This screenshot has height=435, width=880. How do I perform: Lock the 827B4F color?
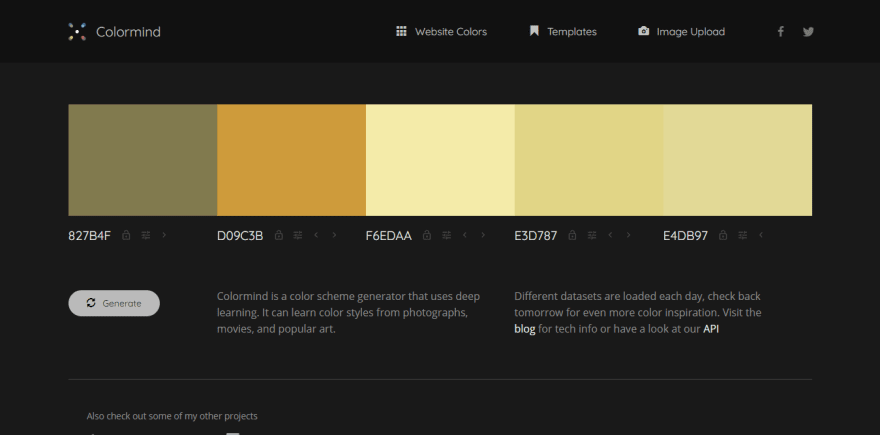pyautogui.click(x=126, y=235)
